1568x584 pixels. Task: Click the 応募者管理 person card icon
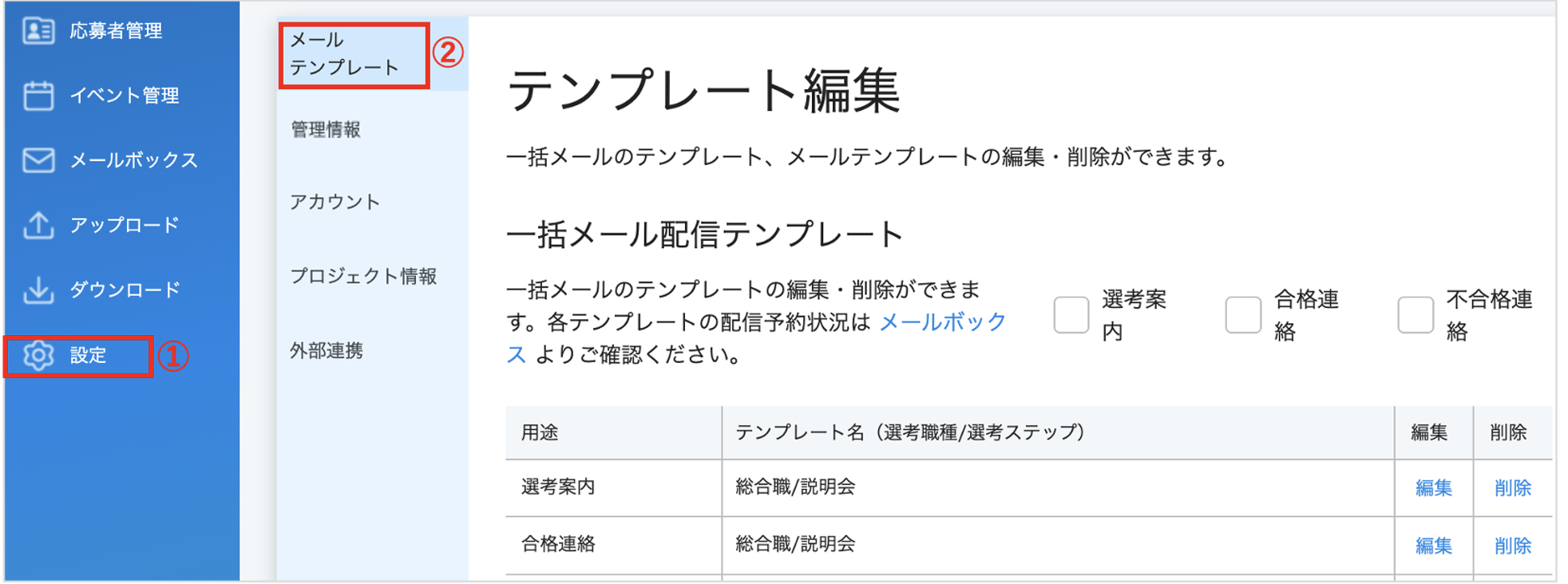(x=38, y=30)
